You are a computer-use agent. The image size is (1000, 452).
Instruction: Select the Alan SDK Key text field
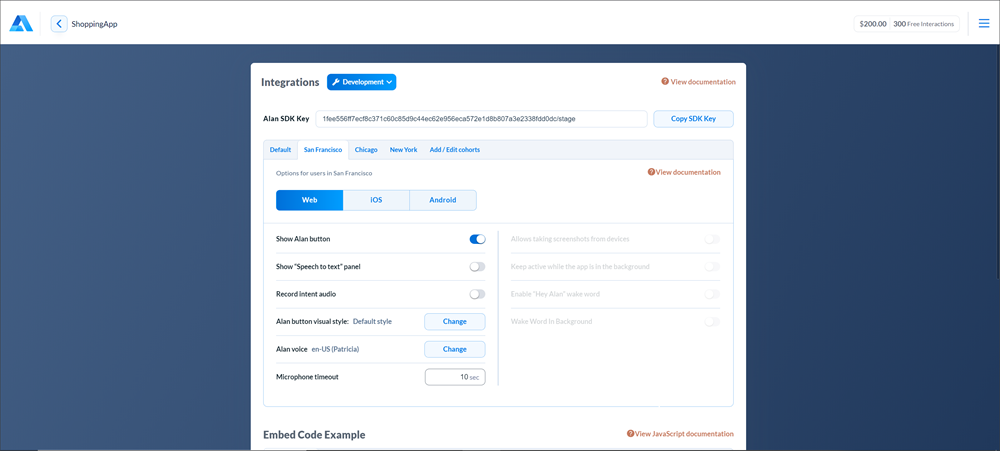481,119
